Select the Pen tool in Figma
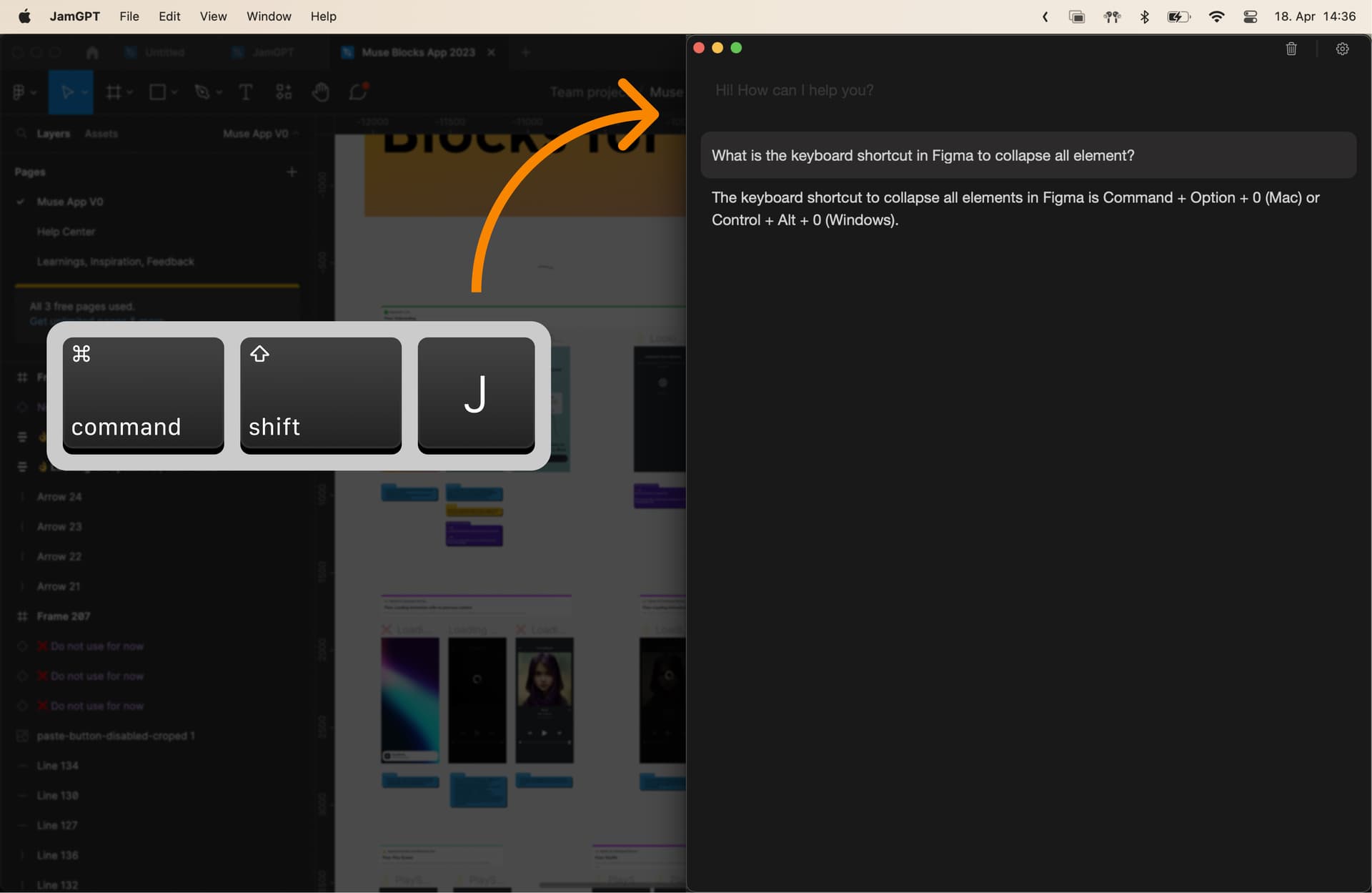 pyautogui.click(x=202, y=92)
